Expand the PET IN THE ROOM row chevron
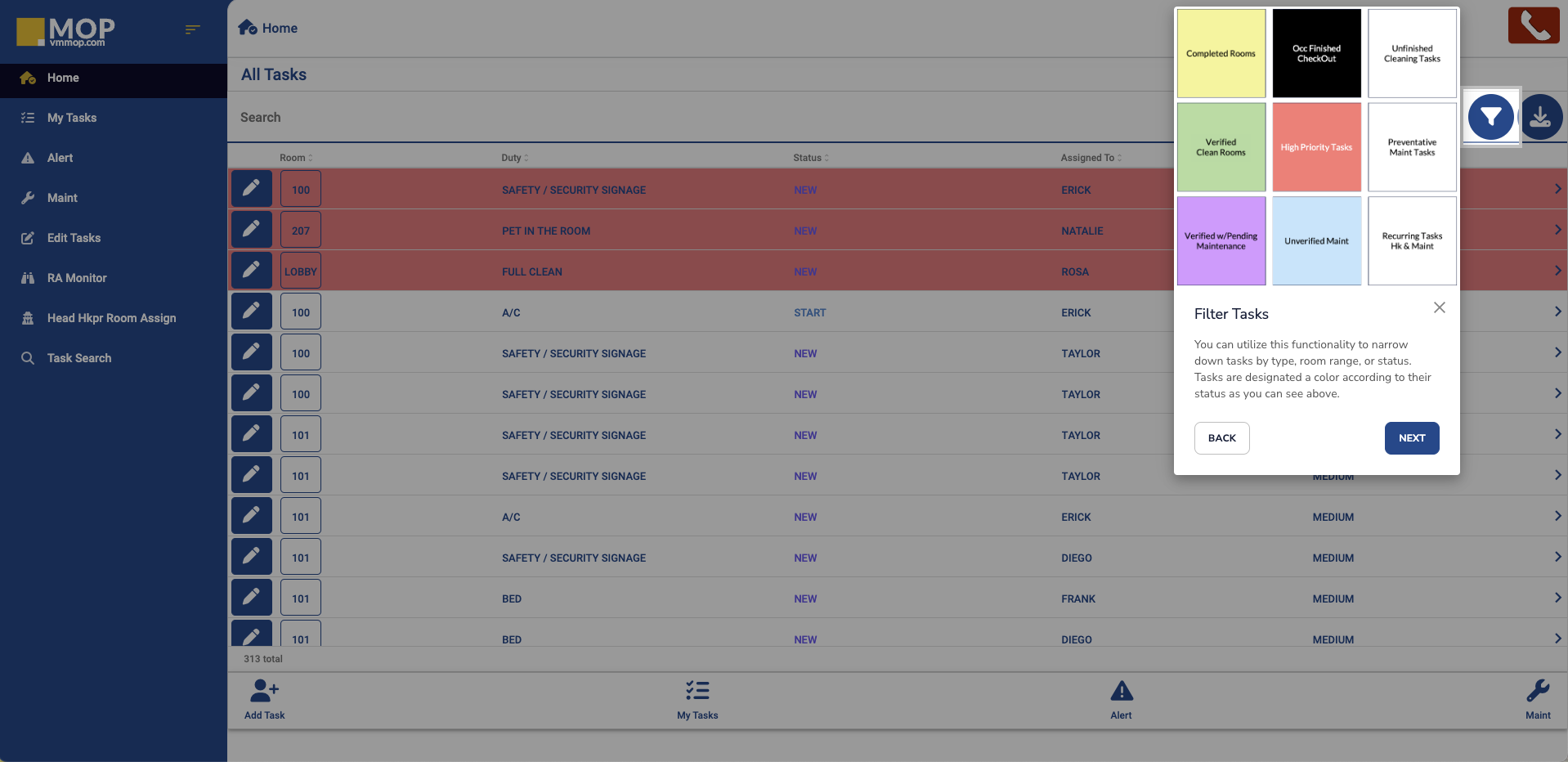 (1557, 230)
